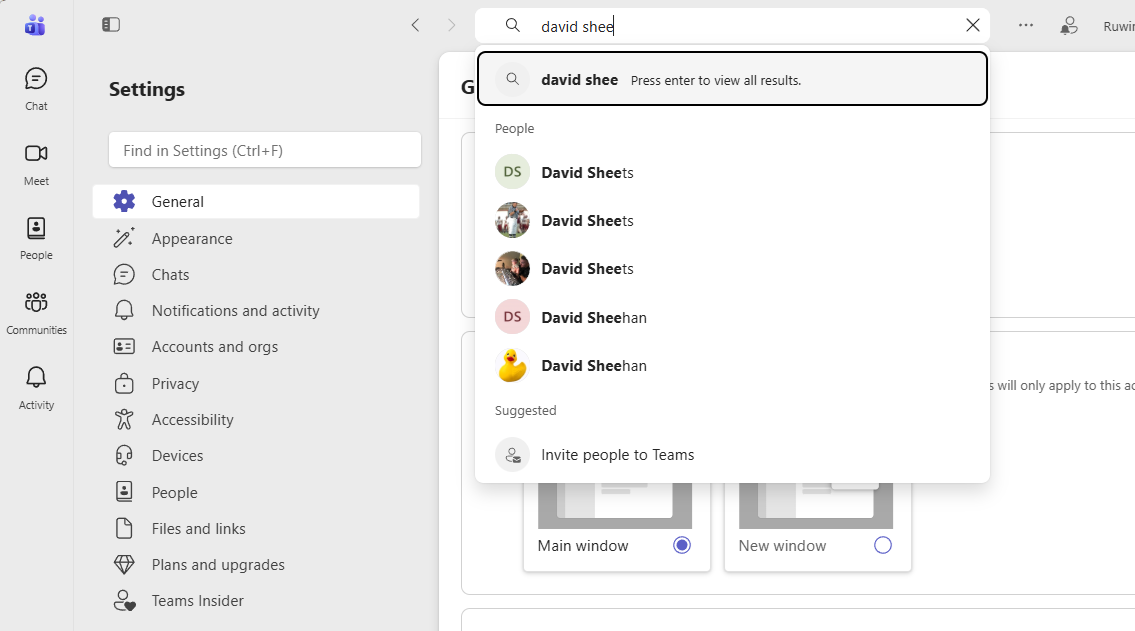Image resolution: width=1135 pixels, height=631 pixels.
Task: Click Invite people to Teams suggestion
Action: click(x=733, y=454)
